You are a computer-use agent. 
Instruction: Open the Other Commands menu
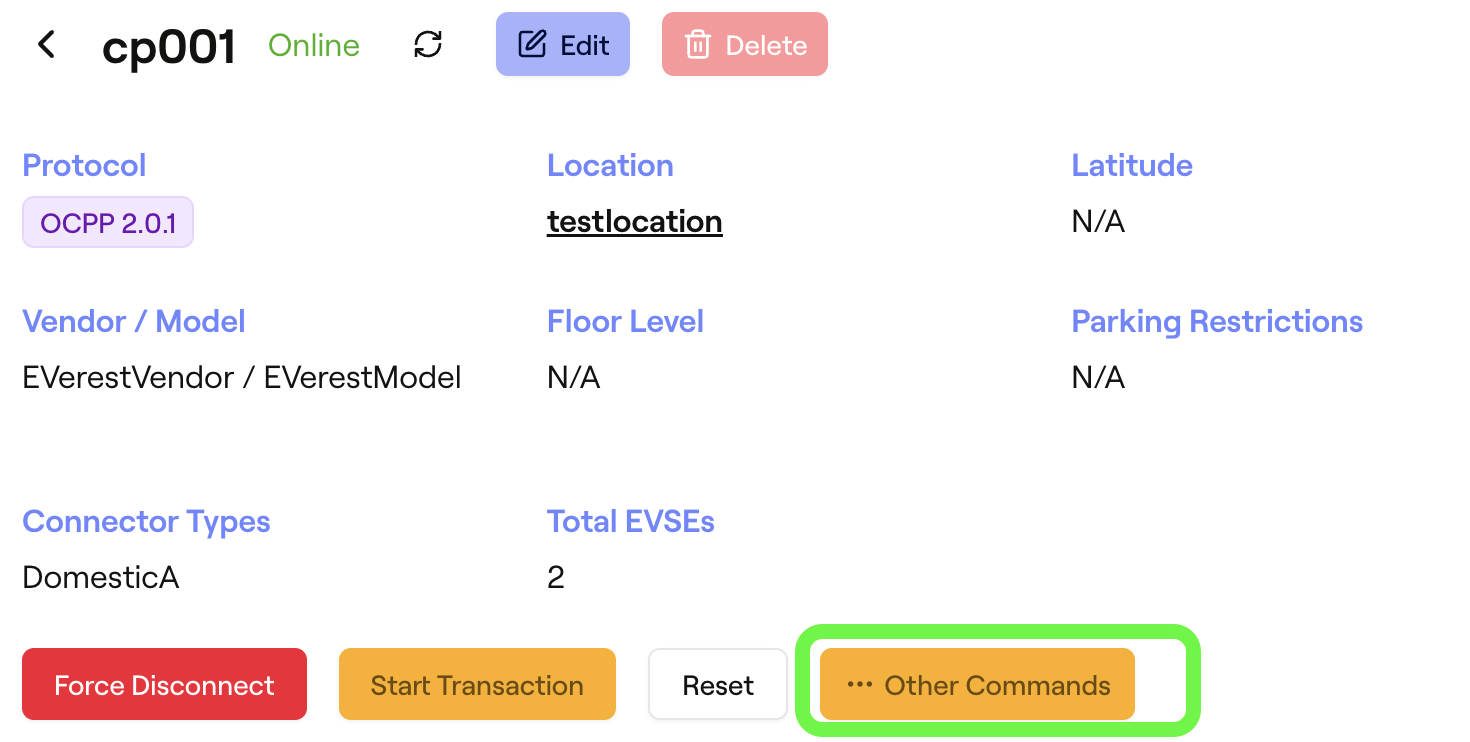point(977,685)
